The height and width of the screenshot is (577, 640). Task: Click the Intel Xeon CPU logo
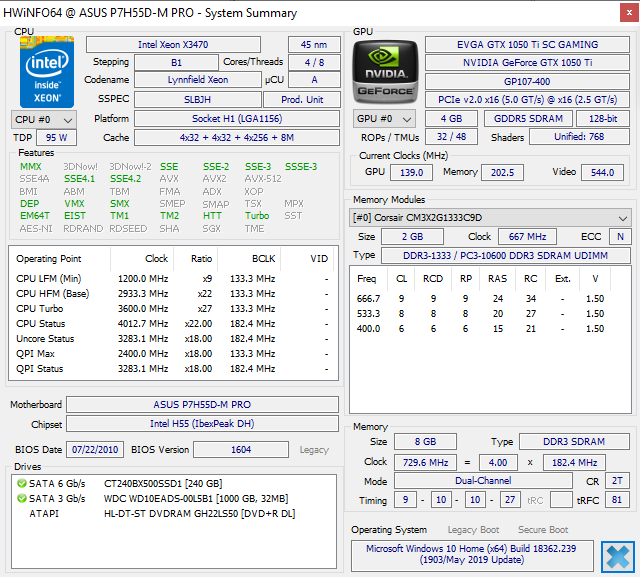pyautogui.click(x=47, y=72)
